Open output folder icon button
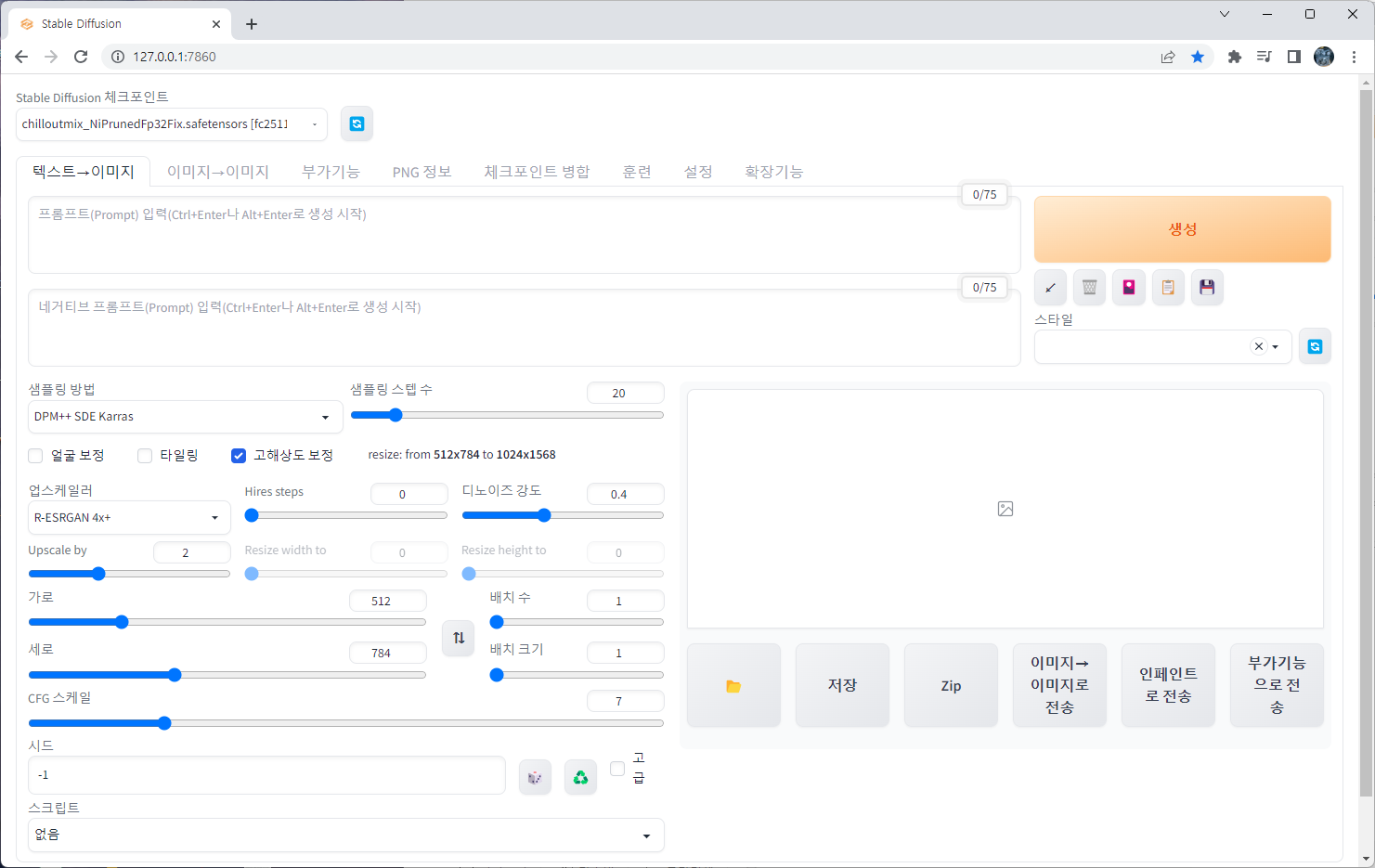The width and height of the screenshot is (1375, 868). (x=733, y=685)
